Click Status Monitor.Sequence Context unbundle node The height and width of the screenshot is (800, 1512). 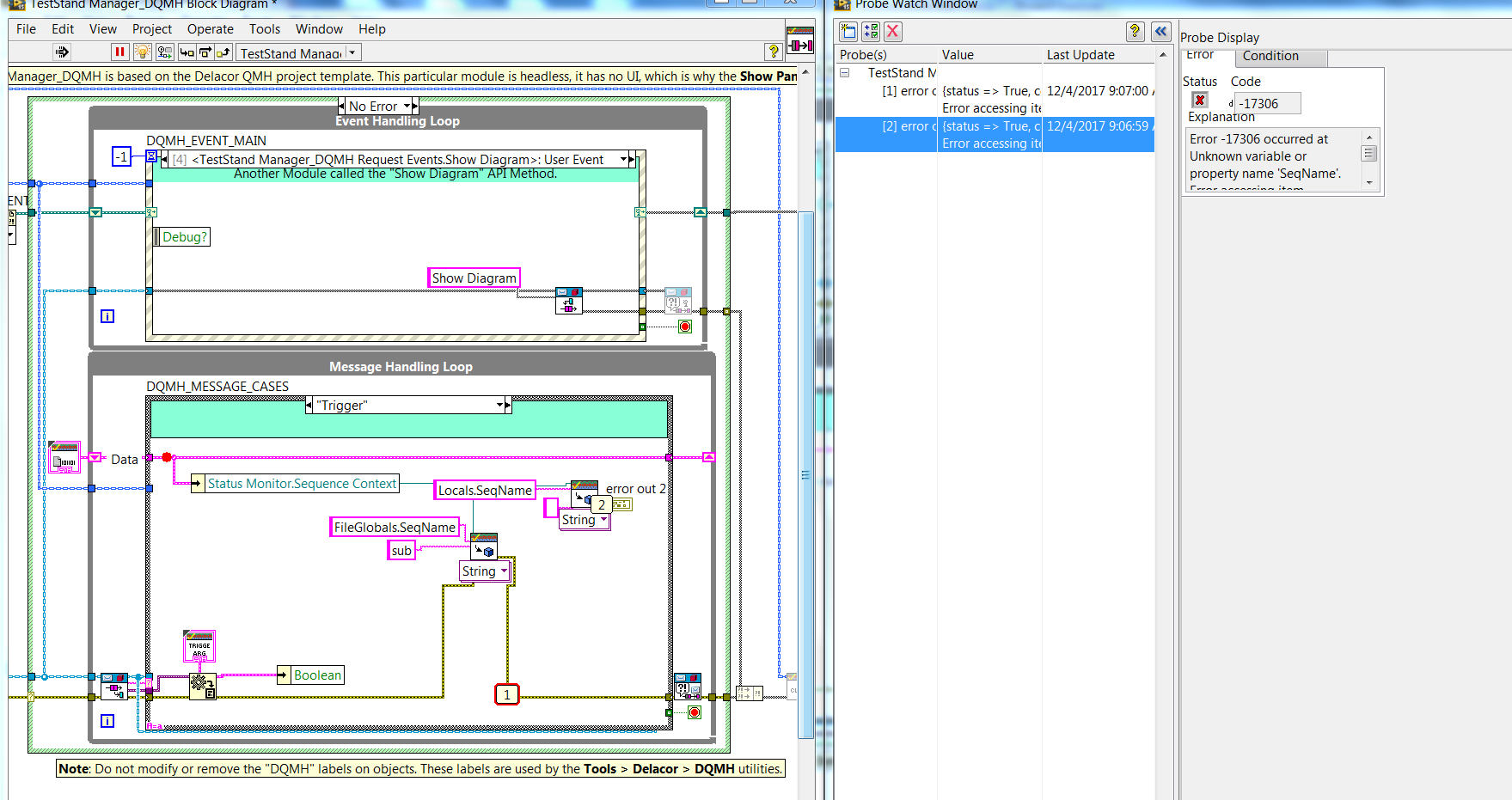pos(295,484)
